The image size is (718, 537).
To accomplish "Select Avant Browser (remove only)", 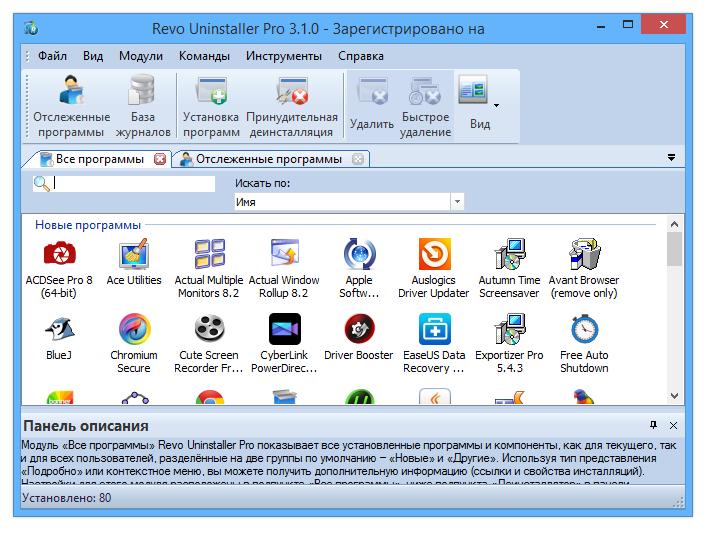I will 584,268.
